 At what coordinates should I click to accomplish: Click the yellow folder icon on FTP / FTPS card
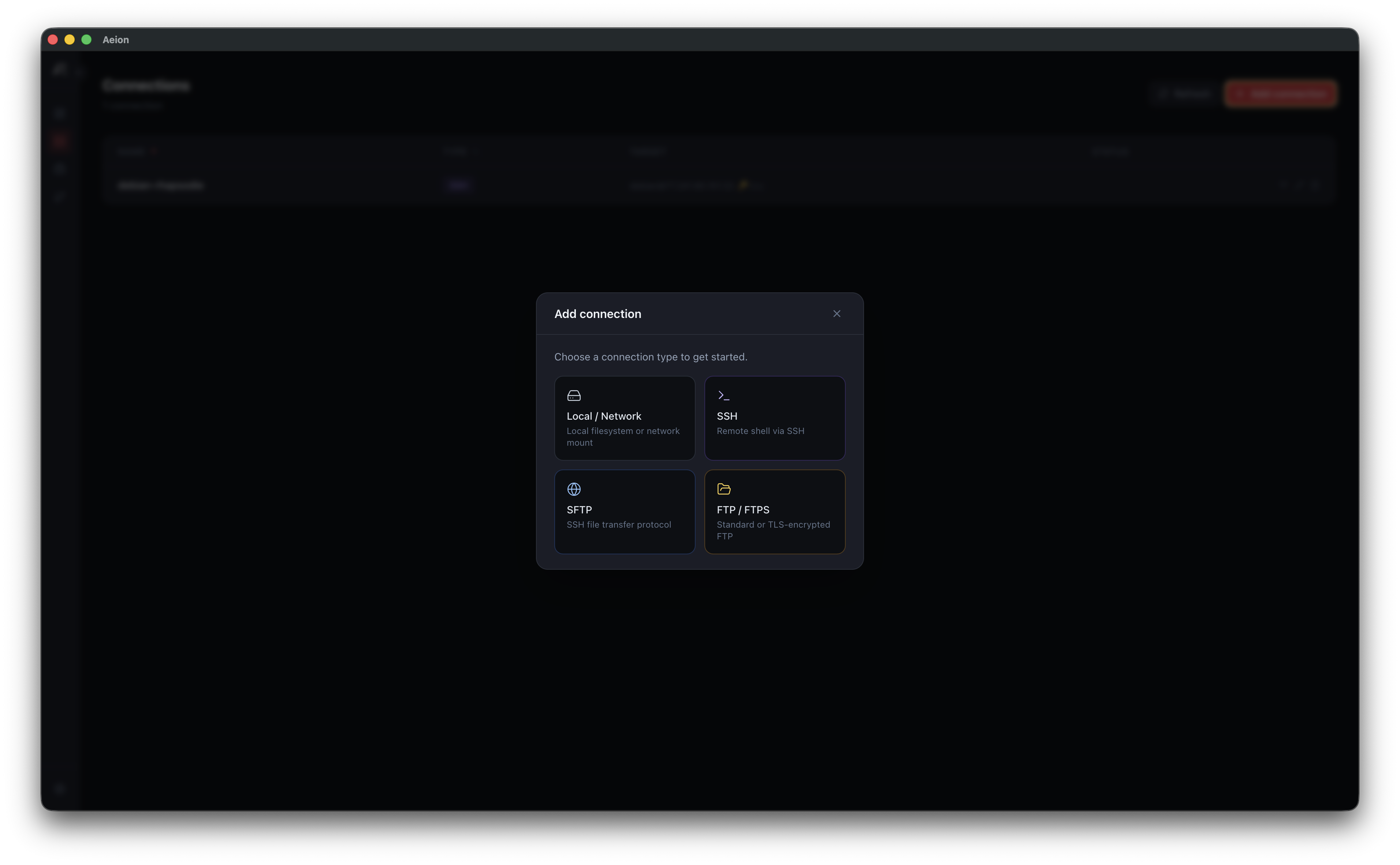(x=723, y=488)
